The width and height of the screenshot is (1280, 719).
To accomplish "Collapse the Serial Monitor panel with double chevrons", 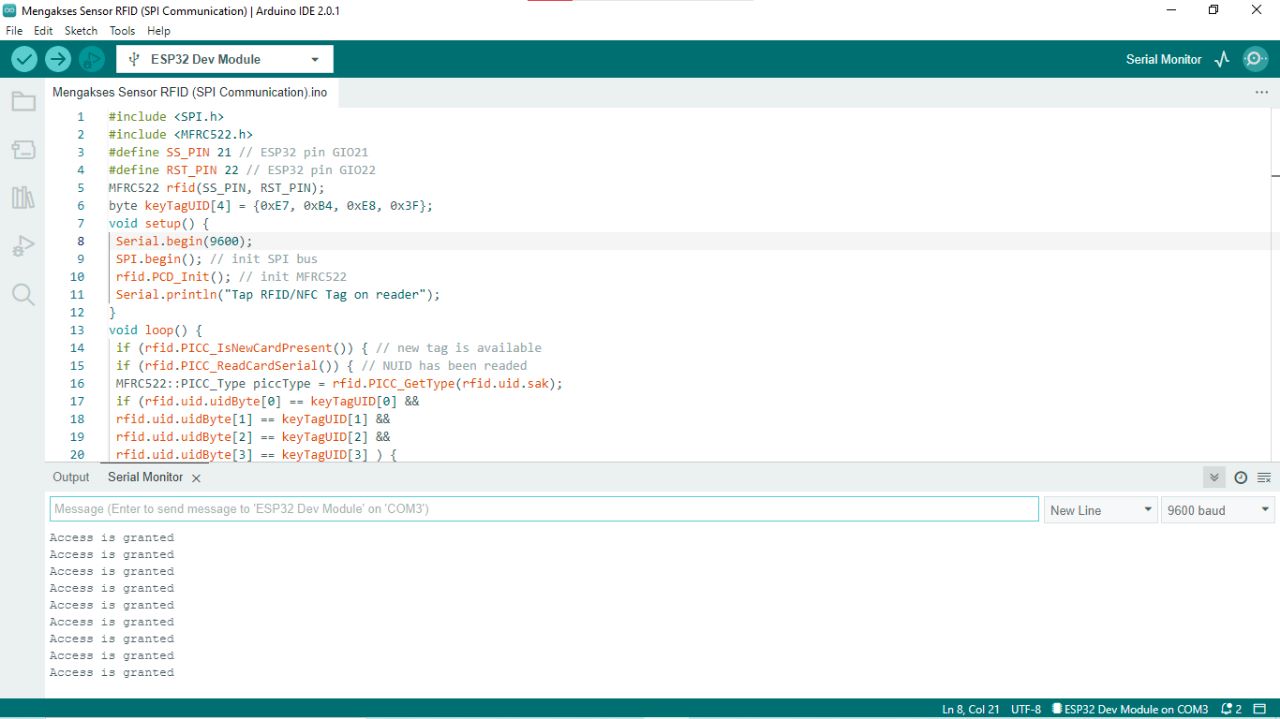I will pos(1213,477).
